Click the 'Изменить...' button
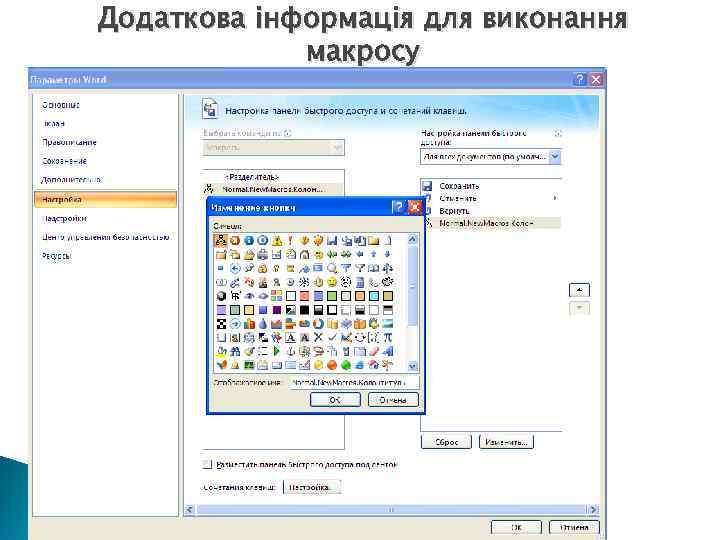 pos(506,442)
